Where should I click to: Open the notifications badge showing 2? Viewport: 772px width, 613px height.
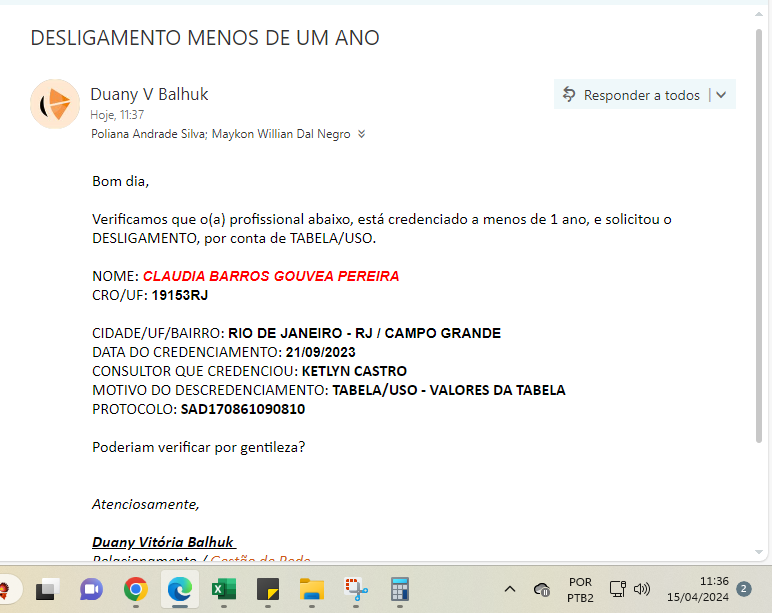743,589
